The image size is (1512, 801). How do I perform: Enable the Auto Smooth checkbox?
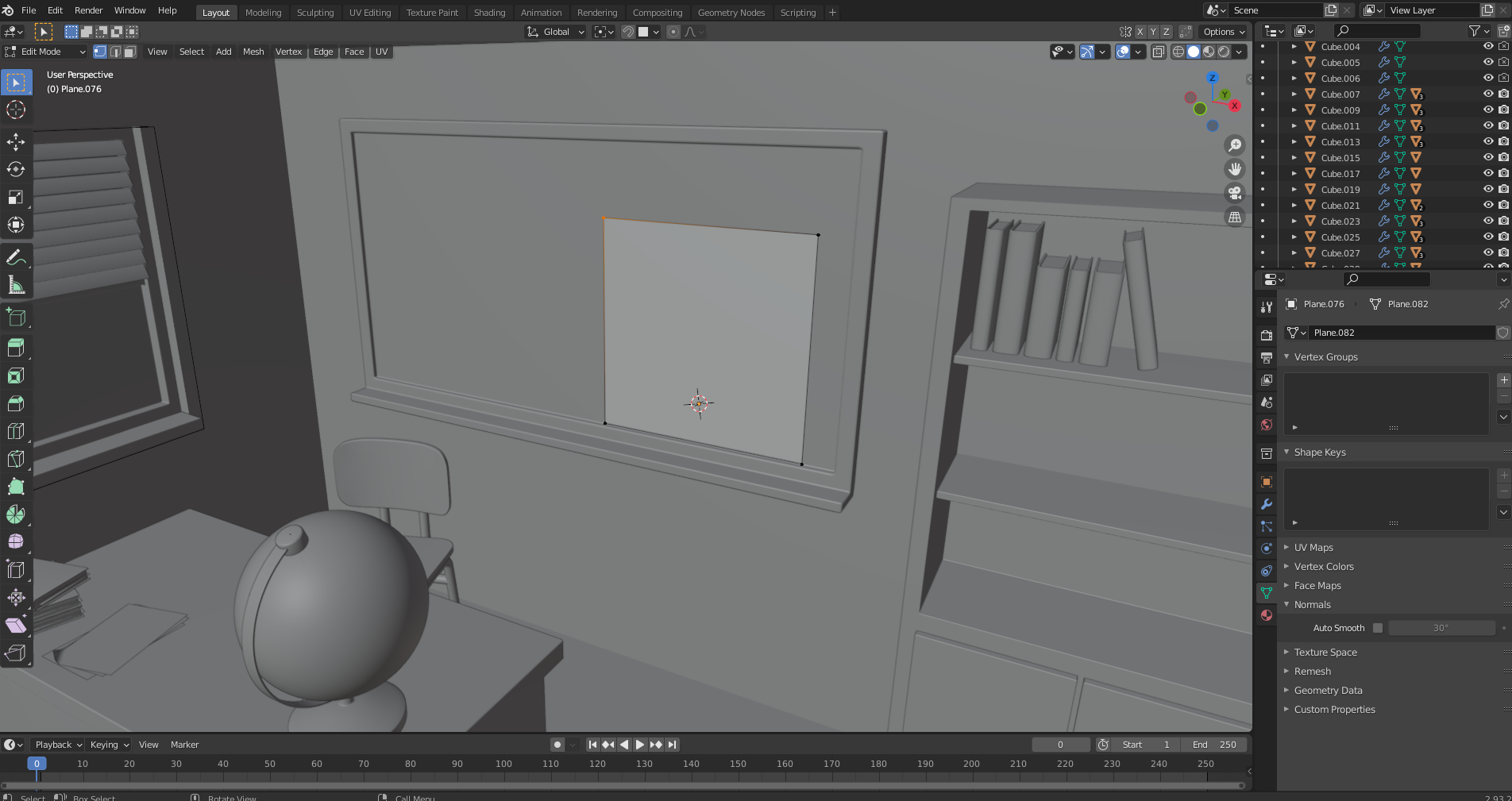(1378, 628)
